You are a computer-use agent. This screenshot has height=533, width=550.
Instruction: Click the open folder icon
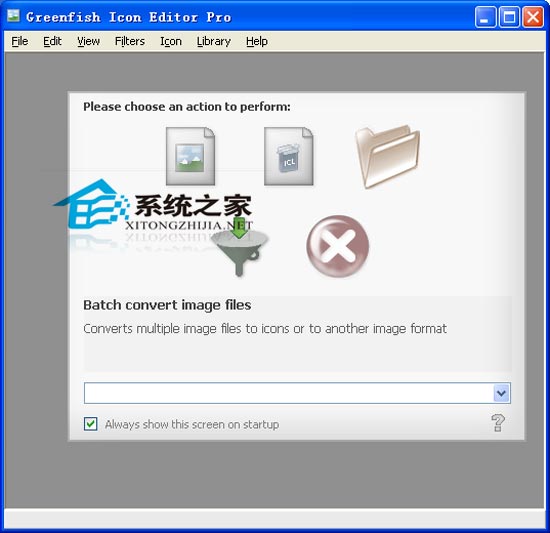tap(387, 156)
